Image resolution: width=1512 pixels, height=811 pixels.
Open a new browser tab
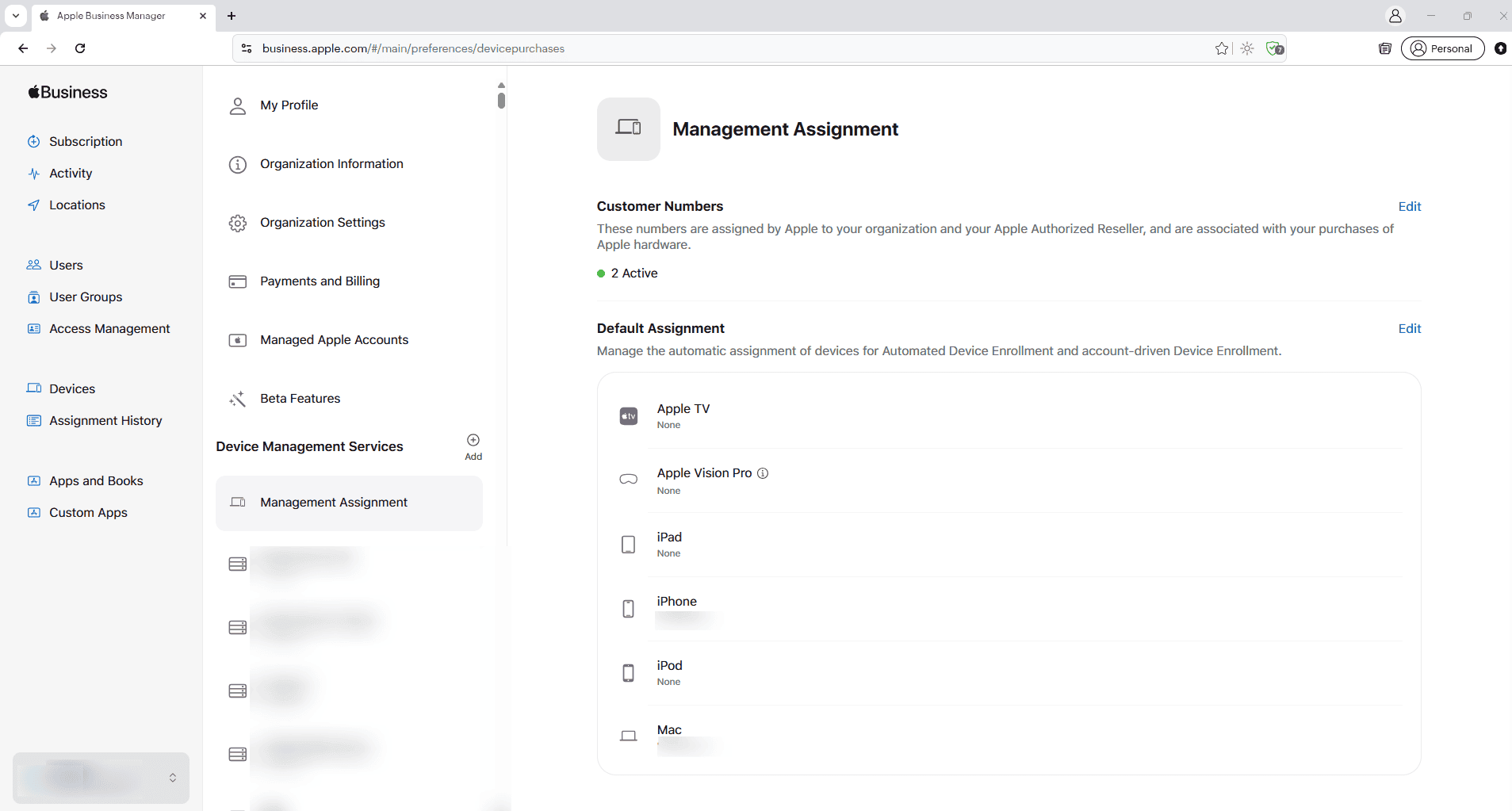[232, 16]
